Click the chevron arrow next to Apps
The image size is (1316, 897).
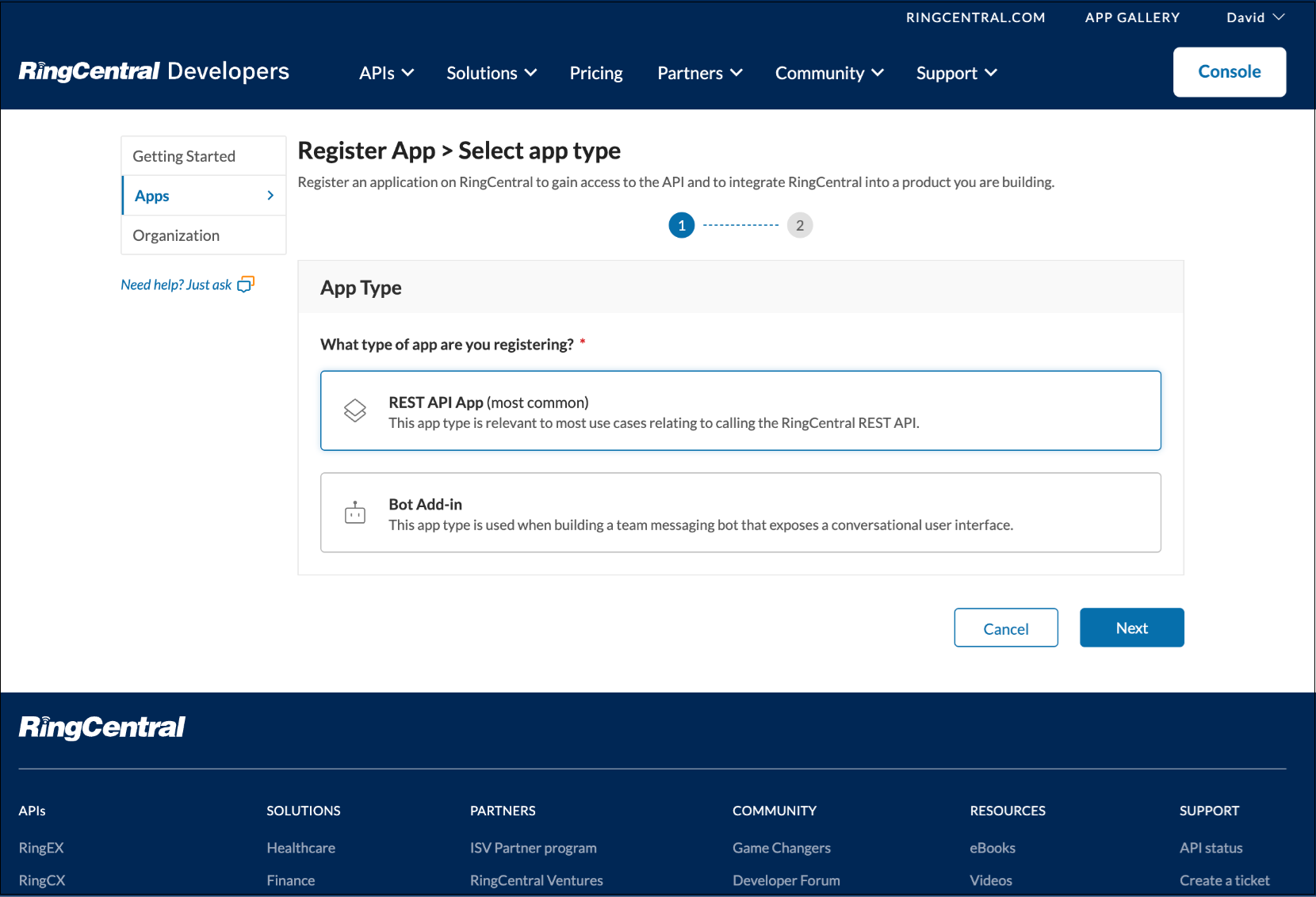click(270, 195)
